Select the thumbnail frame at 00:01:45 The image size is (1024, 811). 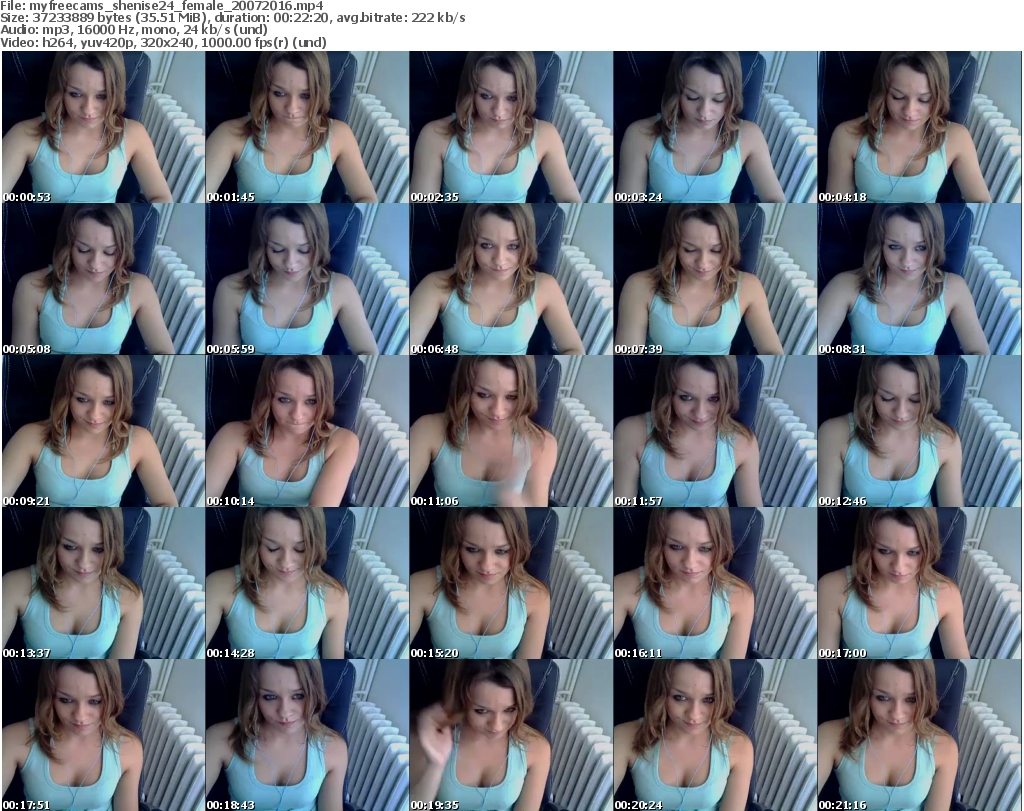(x=307, y=127)
